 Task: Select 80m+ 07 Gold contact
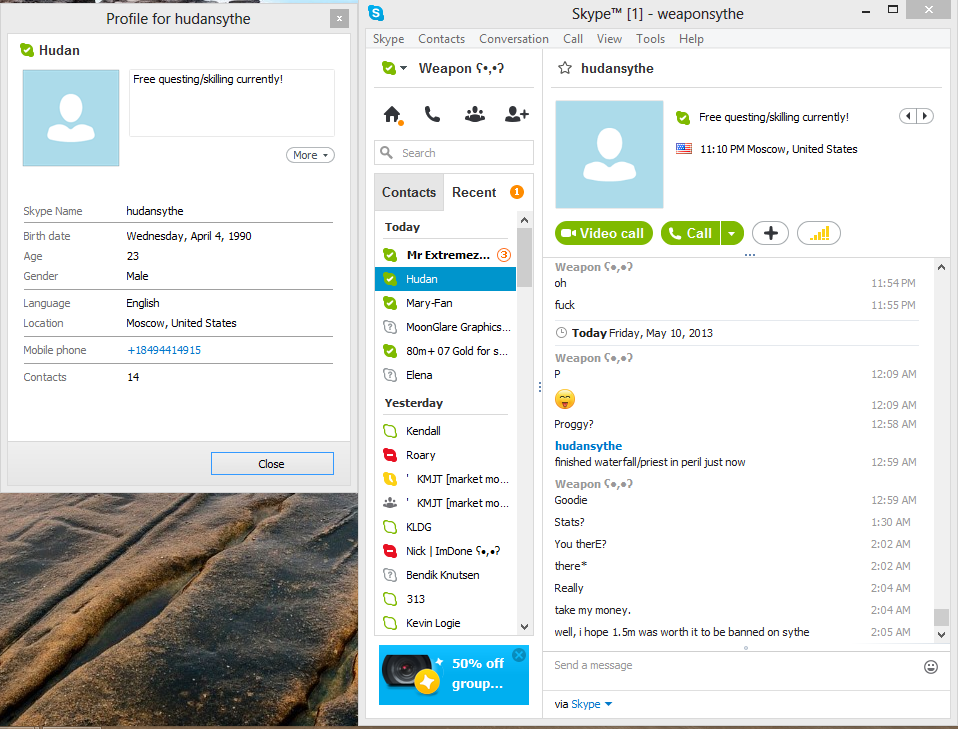click(445, 351)
